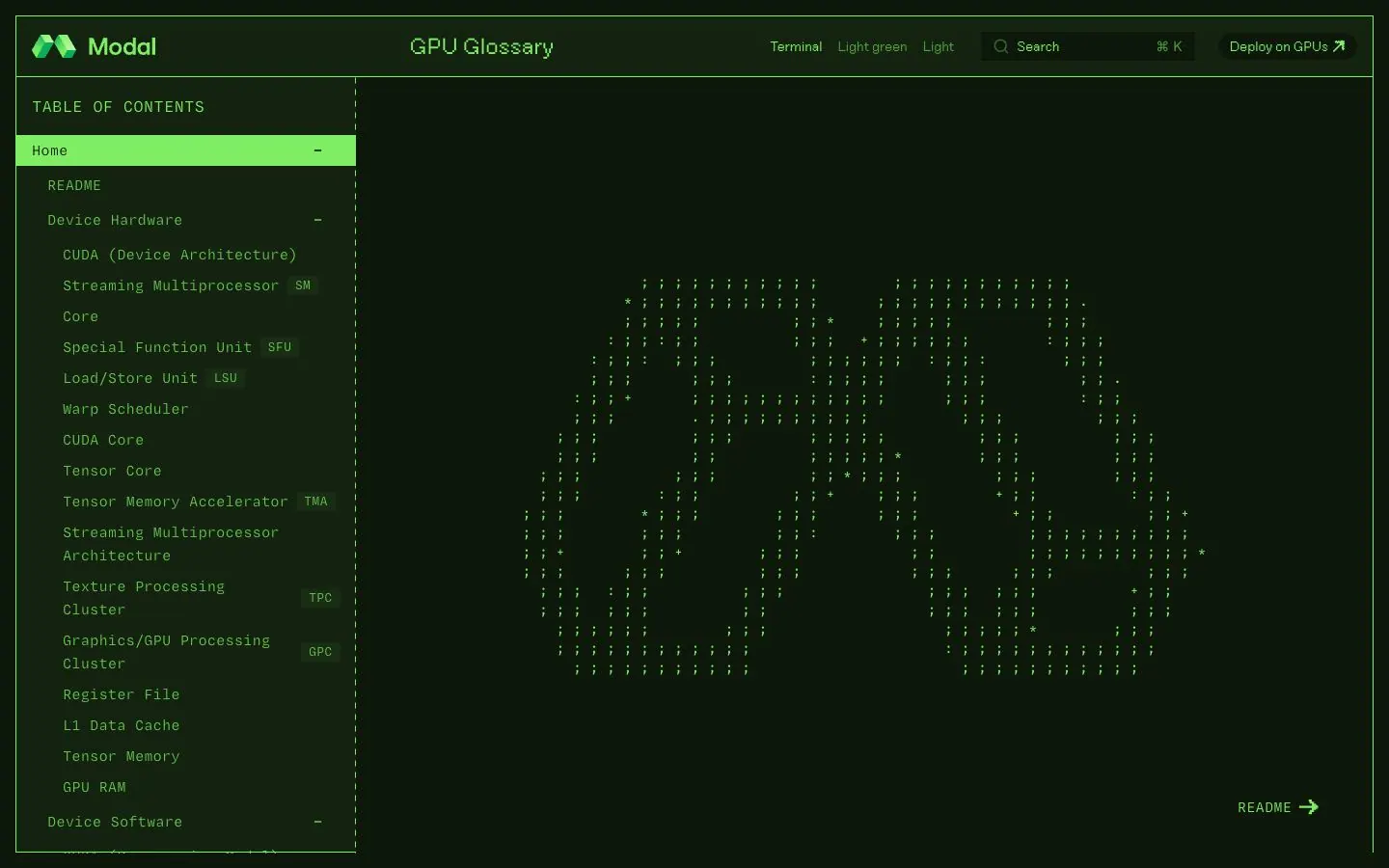Viewport: 1389px width, 868px height.
Task: Open the Warp Scheduler entry
Action: [x=125, y=409]
